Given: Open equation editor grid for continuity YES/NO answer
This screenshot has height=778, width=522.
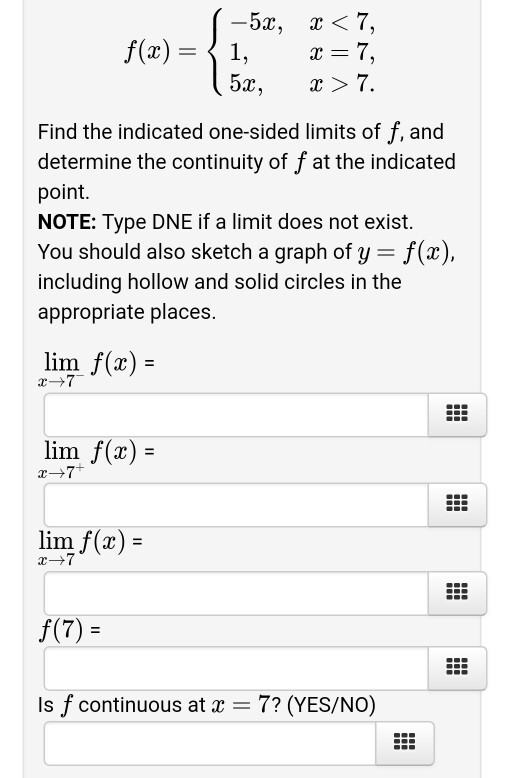Looking at the screenshot, I should click(x=404, y=743).
